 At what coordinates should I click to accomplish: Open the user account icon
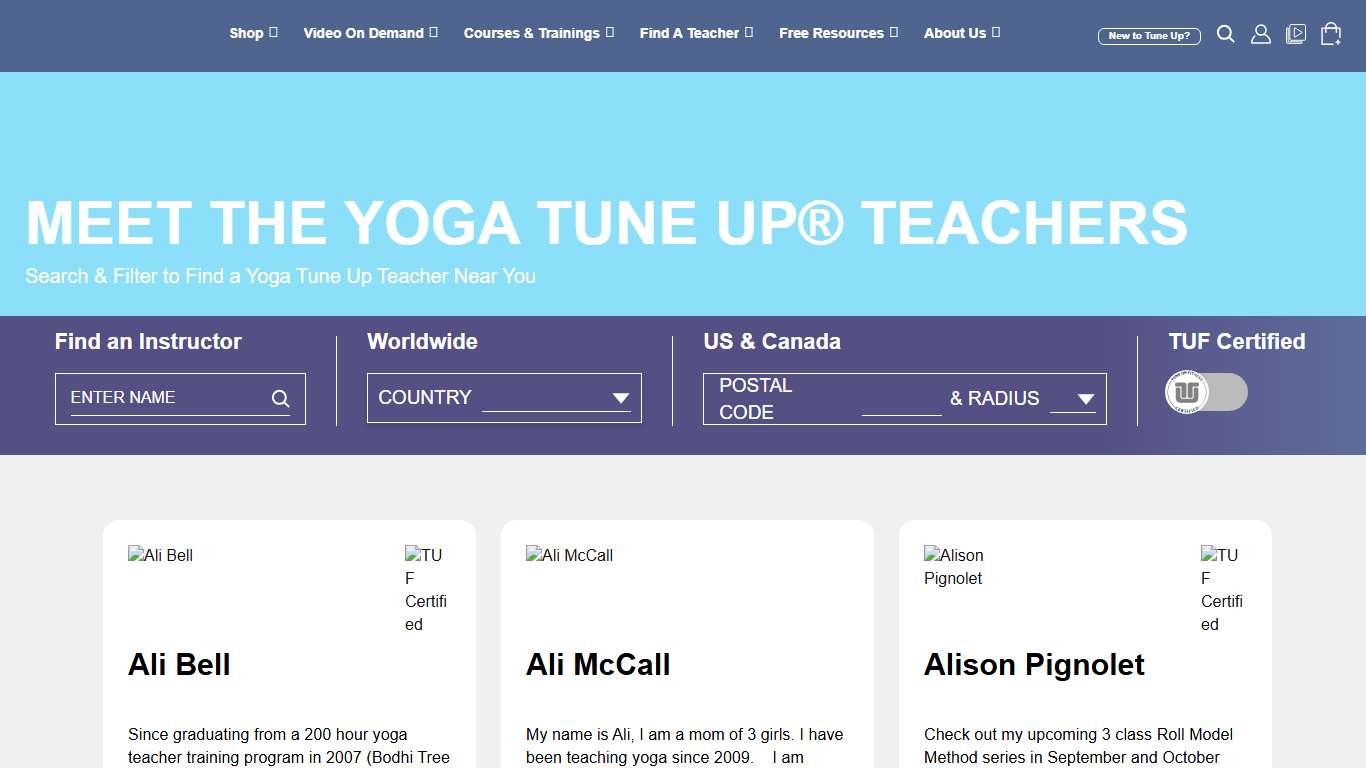(x=1260, y=34)
